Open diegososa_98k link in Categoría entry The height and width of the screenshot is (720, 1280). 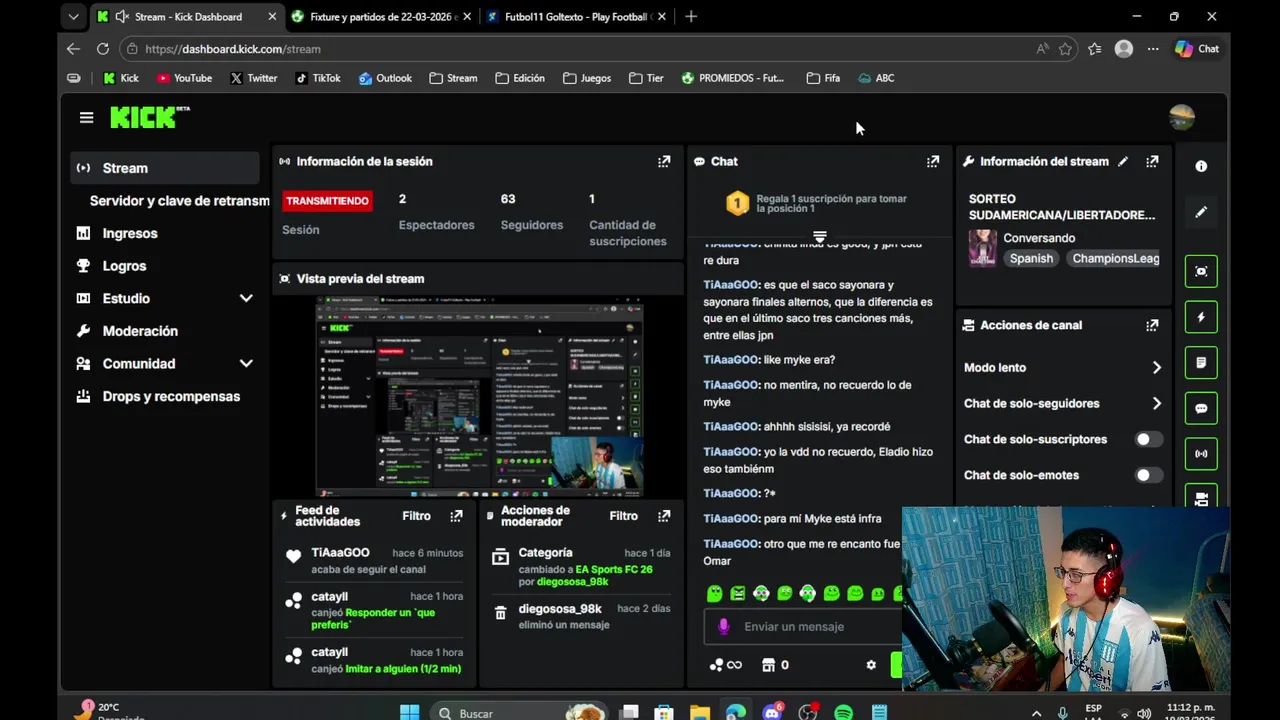[x=573, y=582]
